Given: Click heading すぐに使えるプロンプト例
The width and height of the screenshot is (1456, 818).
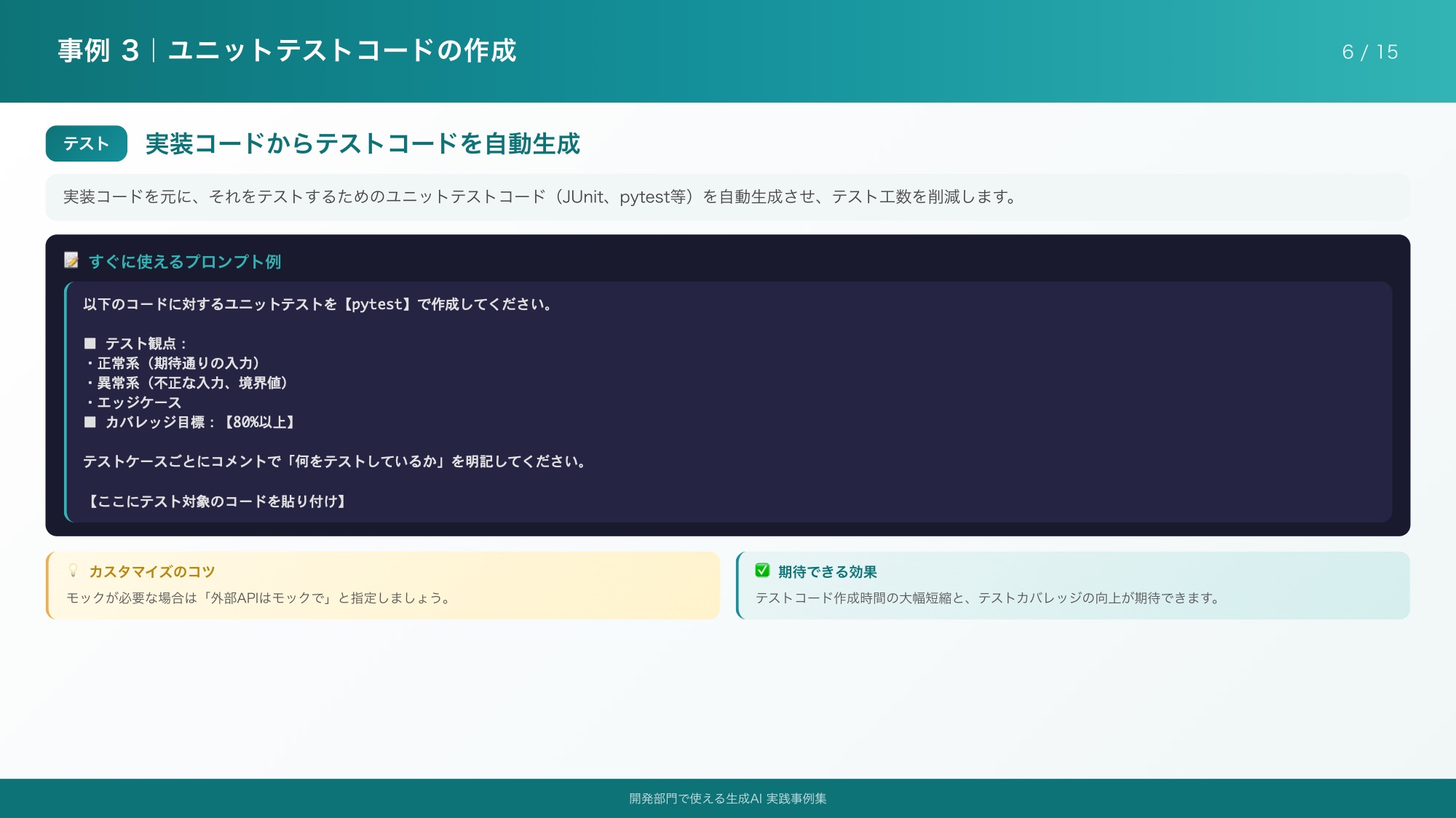Looking at the screenshot, I should [x=185, y=262].
